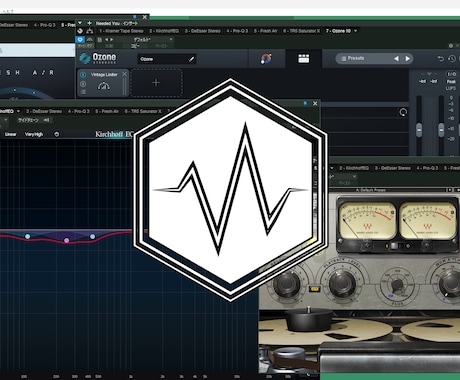The height and width of the screenshot is (380, 460).
Task: Step to the next preset arrow in the Ozone window header
Action: (x=112, y=39)
